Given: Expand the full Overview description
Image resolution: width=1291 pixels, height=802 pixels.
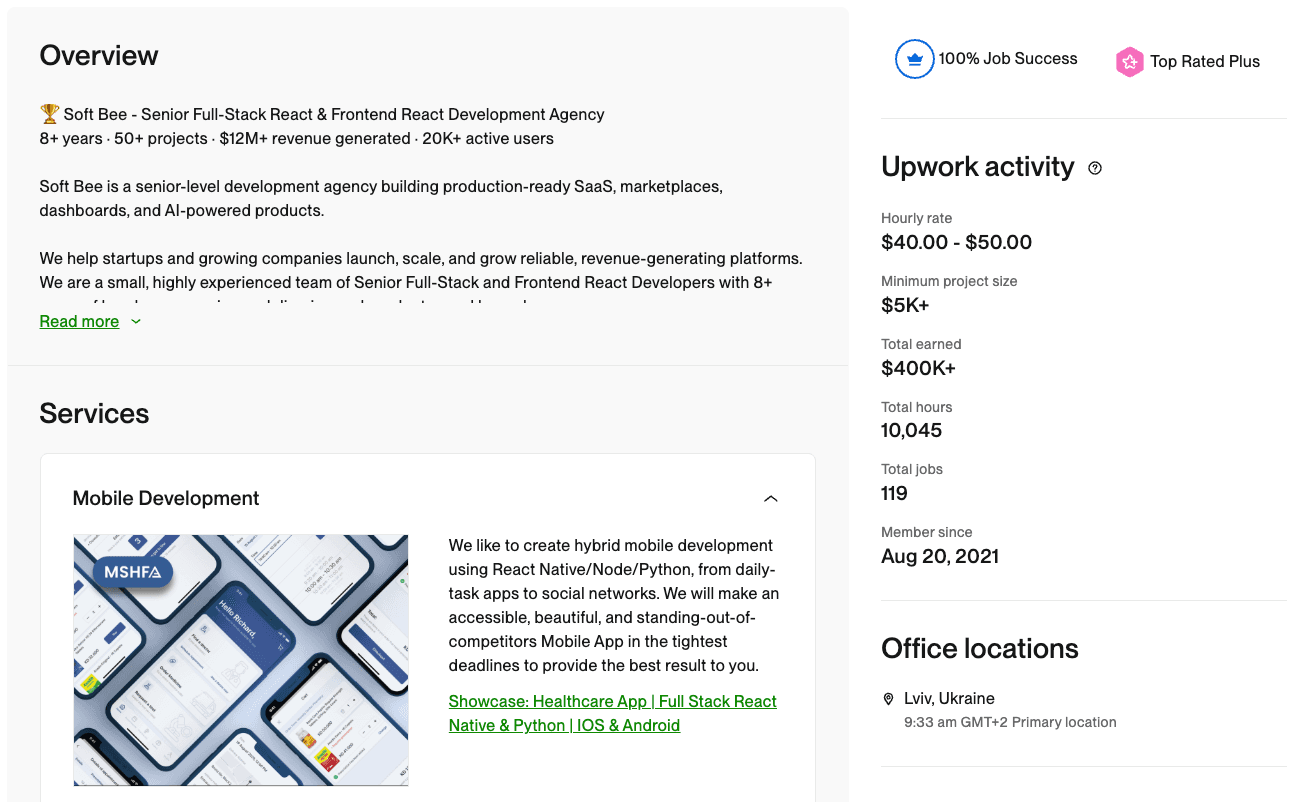Looking at the screenshot, I should (80, 321).
